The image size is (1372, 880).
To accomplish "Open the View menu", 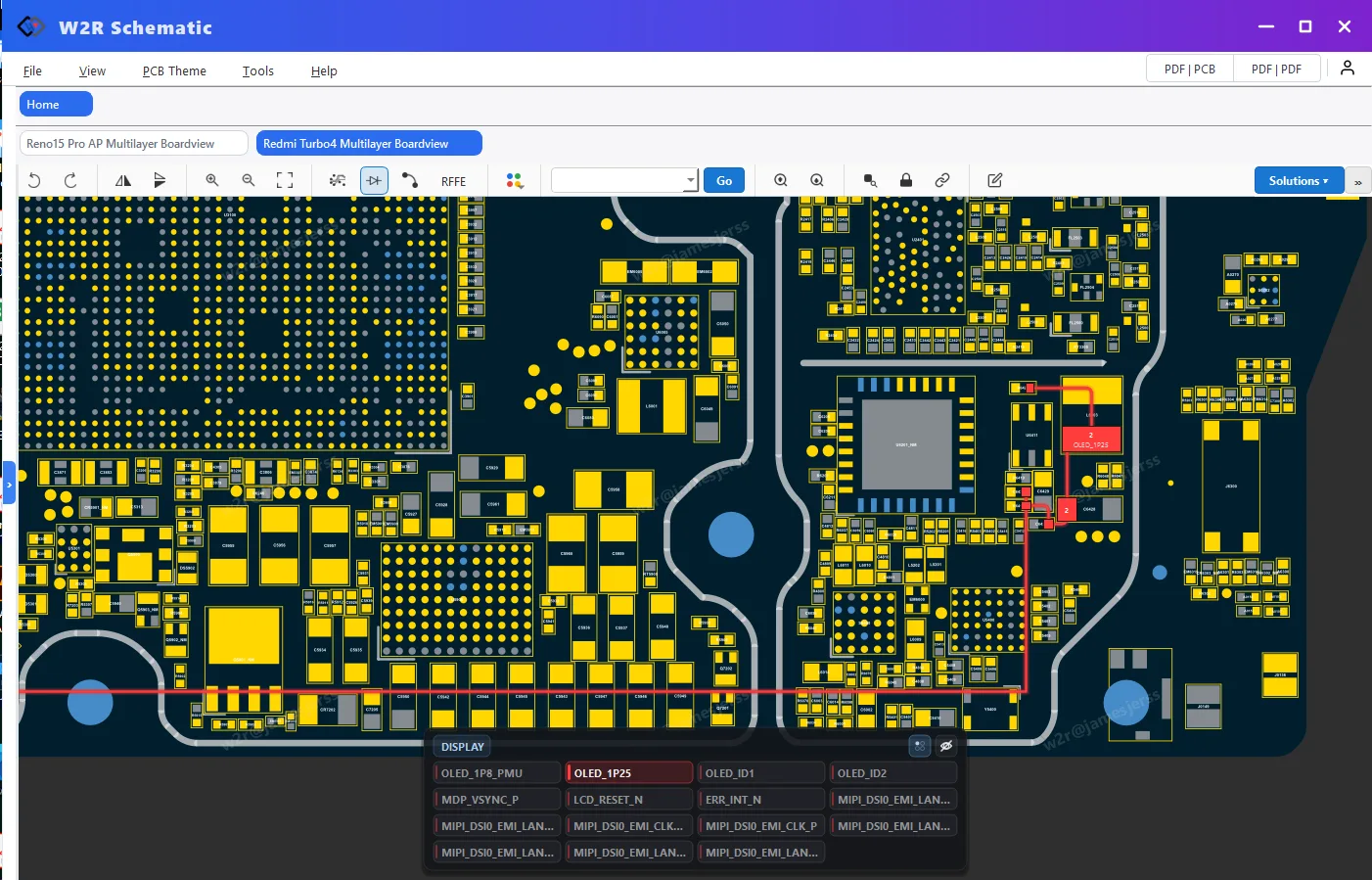I will (x=92, y=70).
